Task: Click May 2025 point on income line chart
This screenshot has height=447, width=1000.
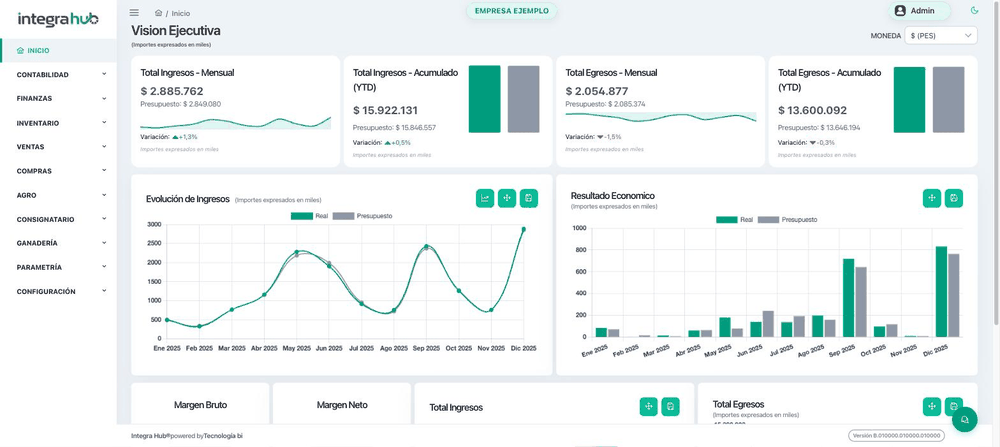Action: (x=297, y=252)
